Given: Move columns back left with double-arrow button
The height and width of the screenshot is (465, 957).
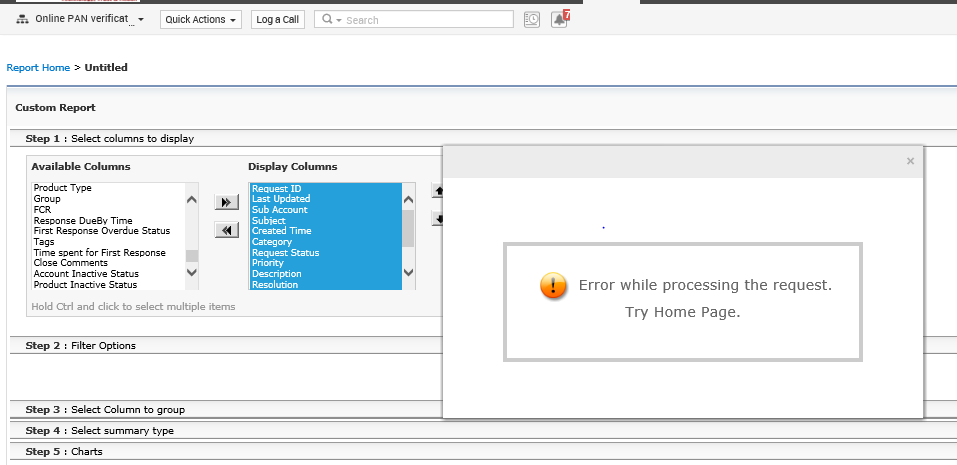Looking at the screenshot, I should click(226, 230).
